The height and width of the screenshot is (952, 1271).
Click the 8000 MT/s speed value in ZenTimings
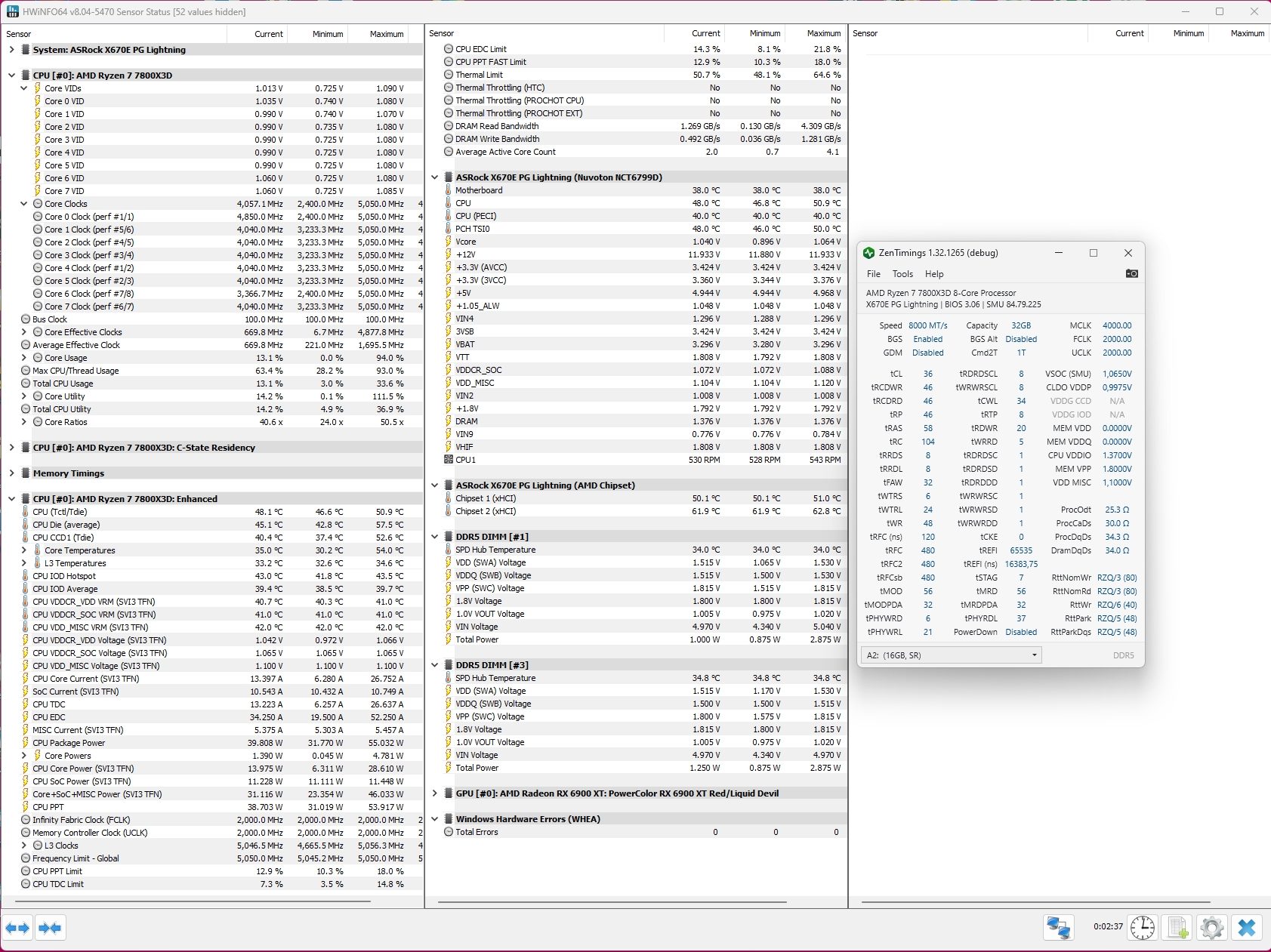point(927,325)
